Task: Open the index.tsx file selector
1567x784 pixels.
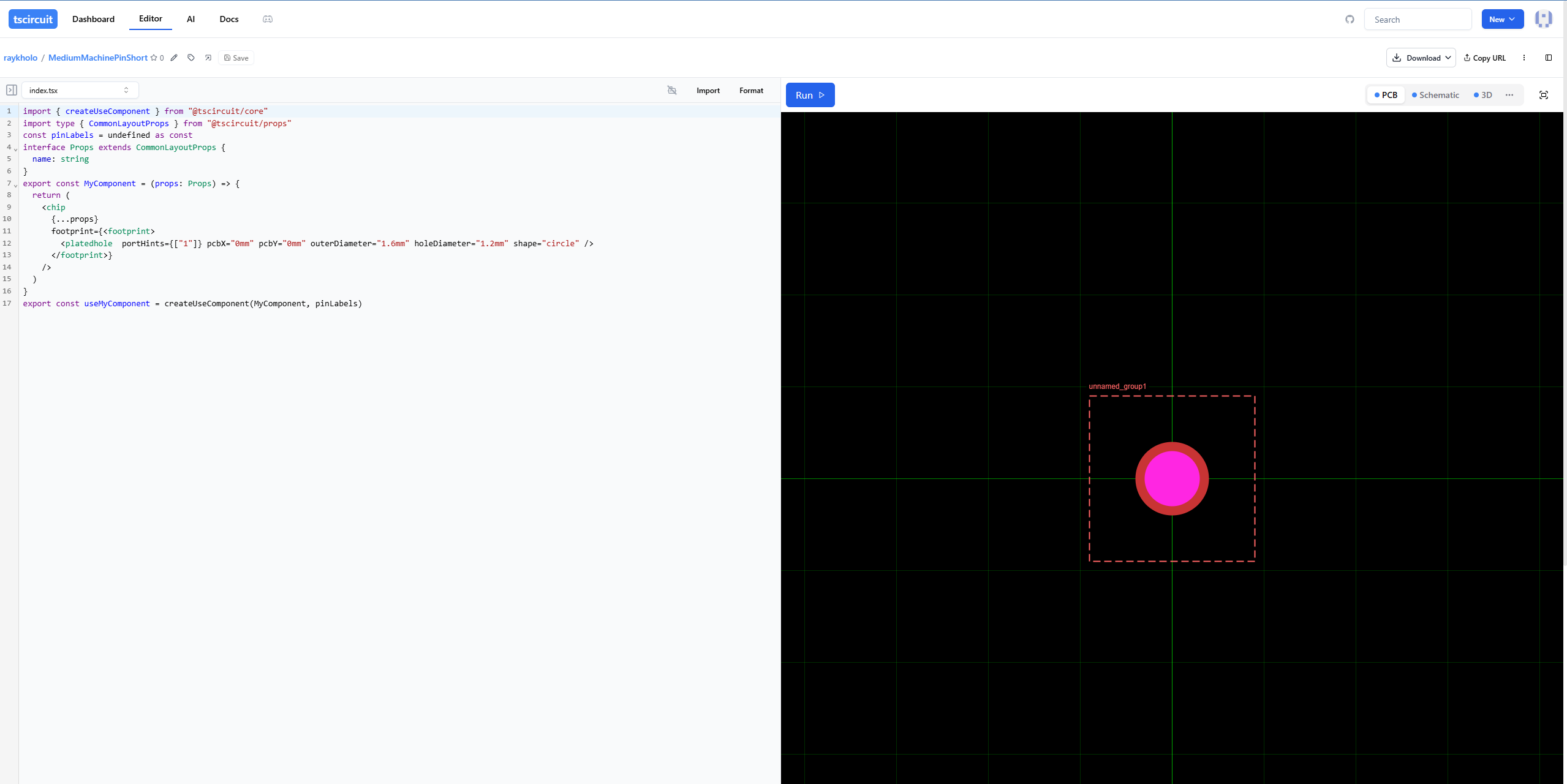Action: click(x=80, y=90)
